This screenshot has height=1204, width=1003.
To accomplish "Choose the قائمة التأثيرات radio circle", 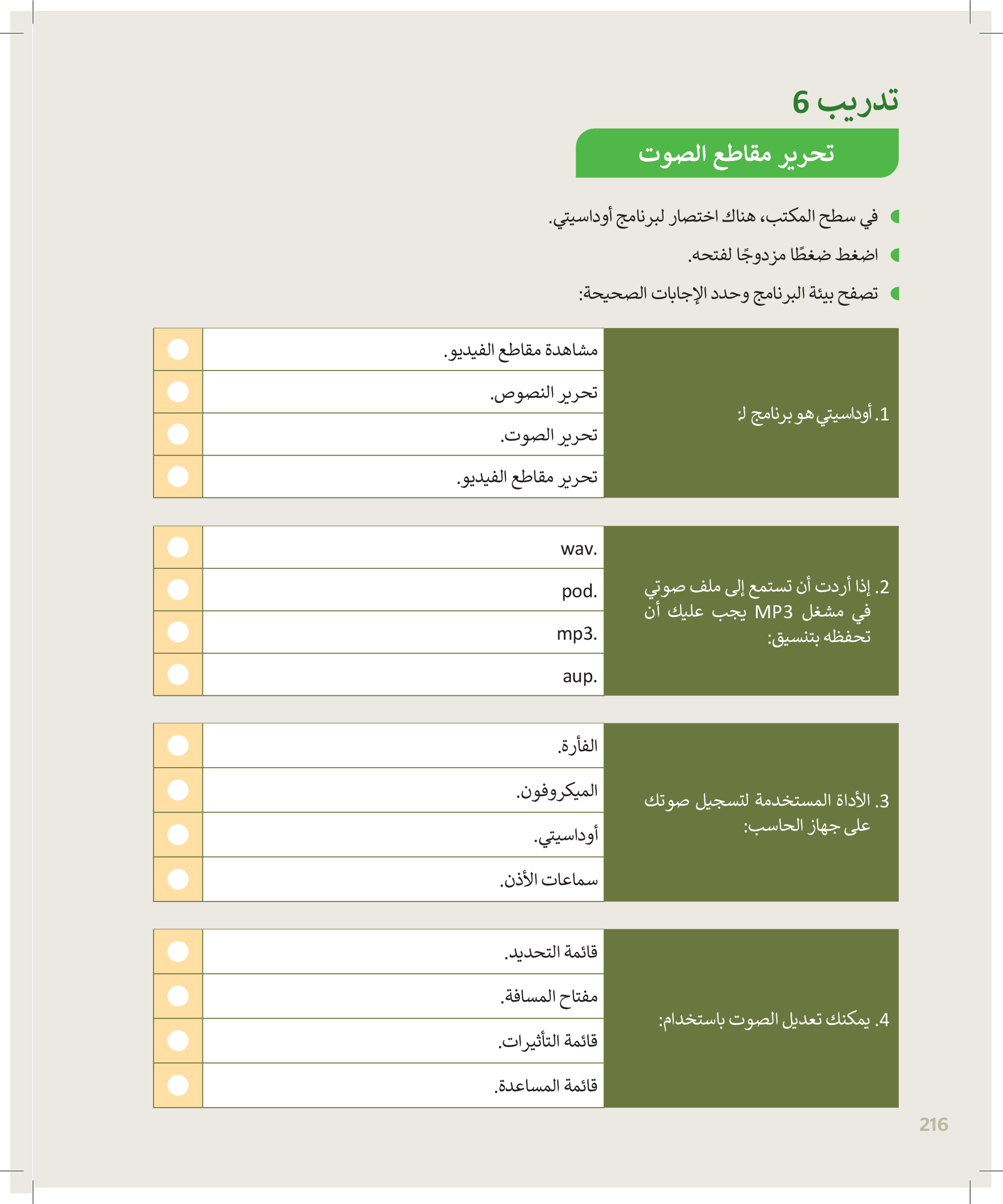I will pos(178,1041).
